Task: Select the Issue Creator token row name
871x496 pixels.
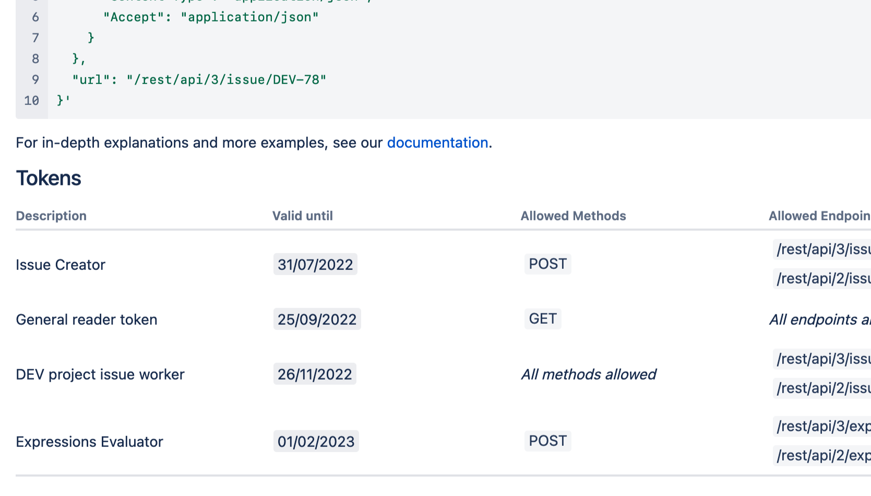Action: [x=61, y=265]
